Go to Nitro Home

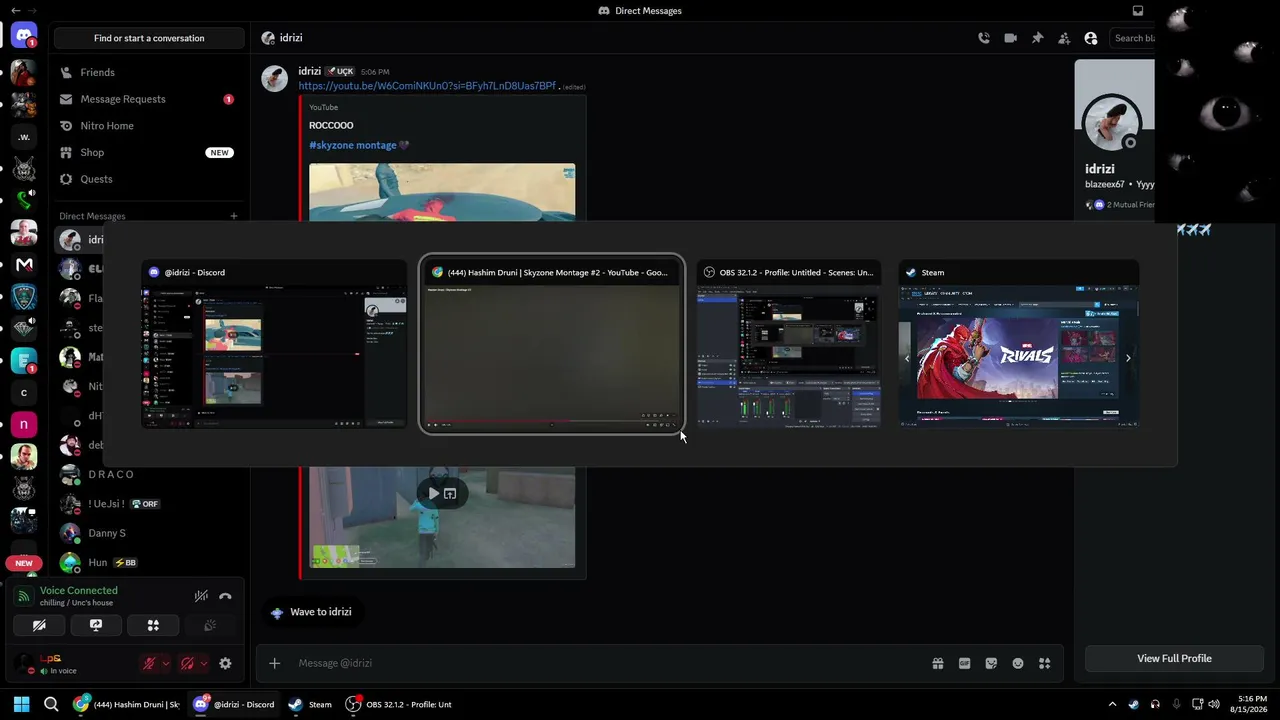pyautogui.click(x=149, y=126)
